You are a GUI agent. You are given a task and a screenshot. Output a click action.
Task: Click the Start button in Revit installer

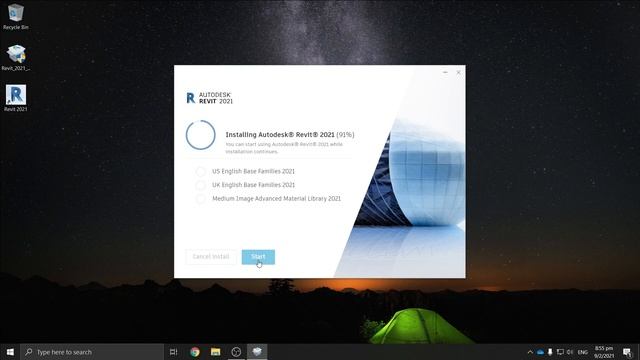258,257
